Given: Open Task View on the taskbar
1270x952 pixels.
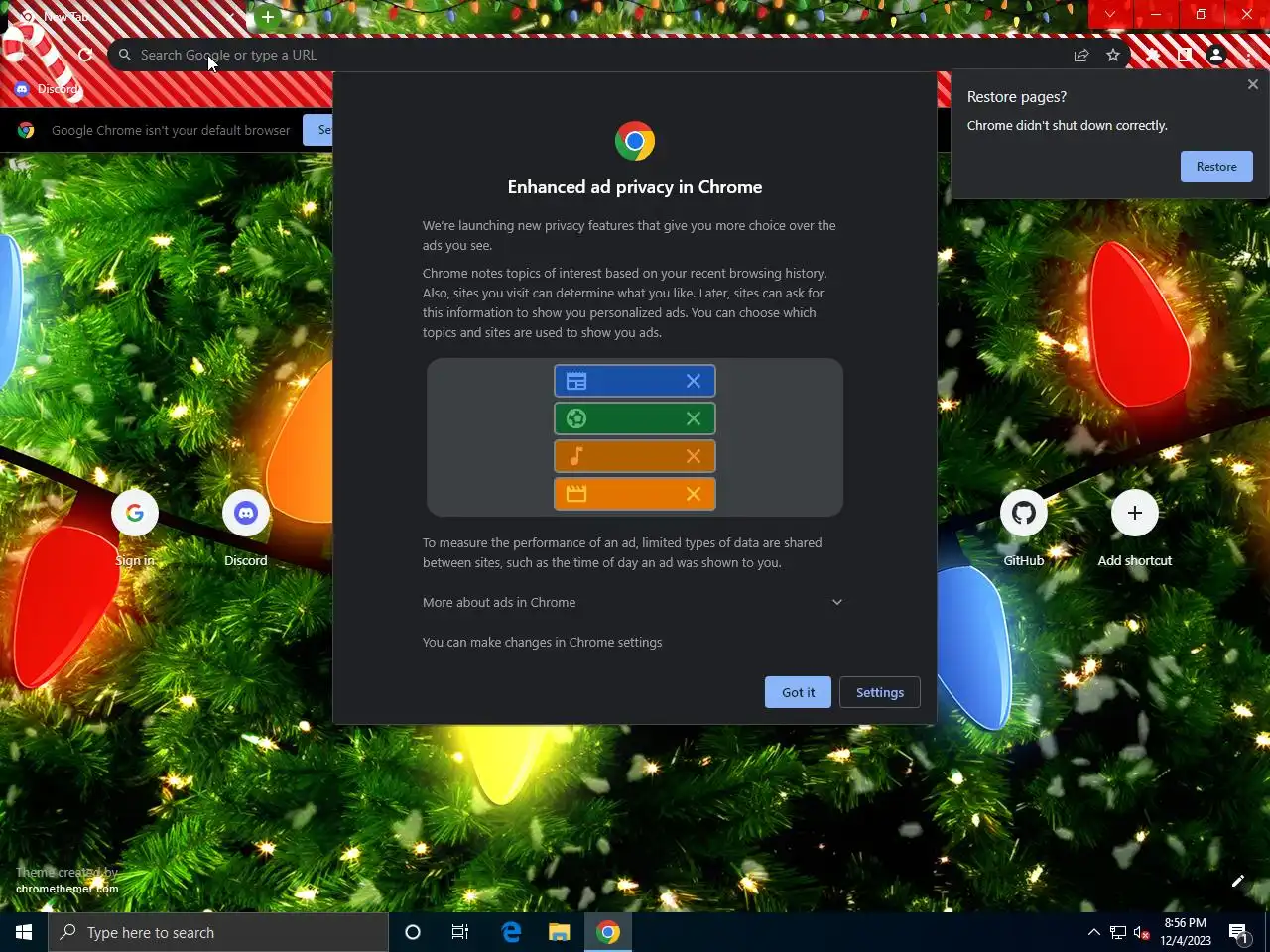Looking at the screenshot, I should coord(460,932).
